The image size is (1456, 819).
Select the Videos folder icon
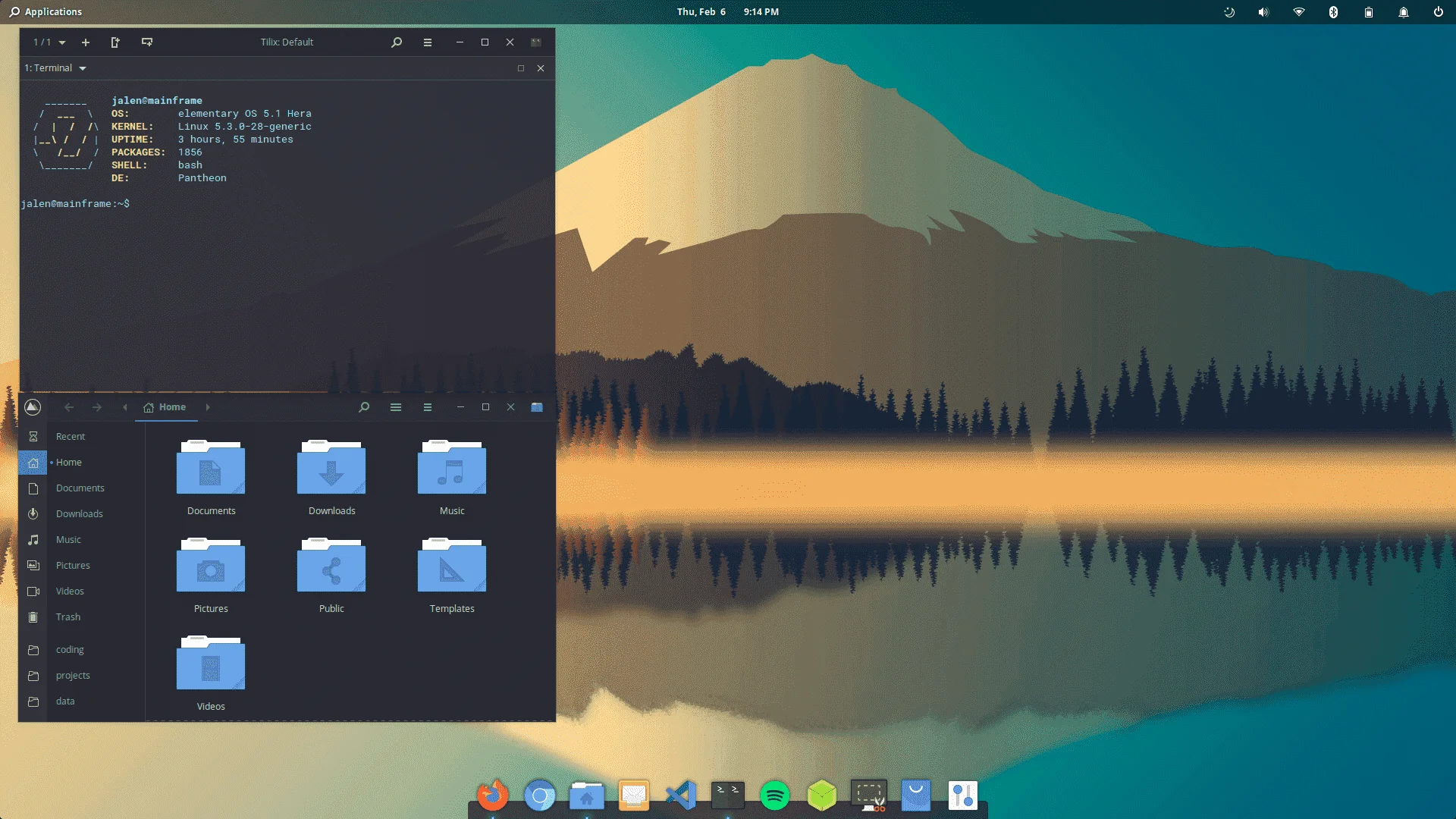click(211, 663)
